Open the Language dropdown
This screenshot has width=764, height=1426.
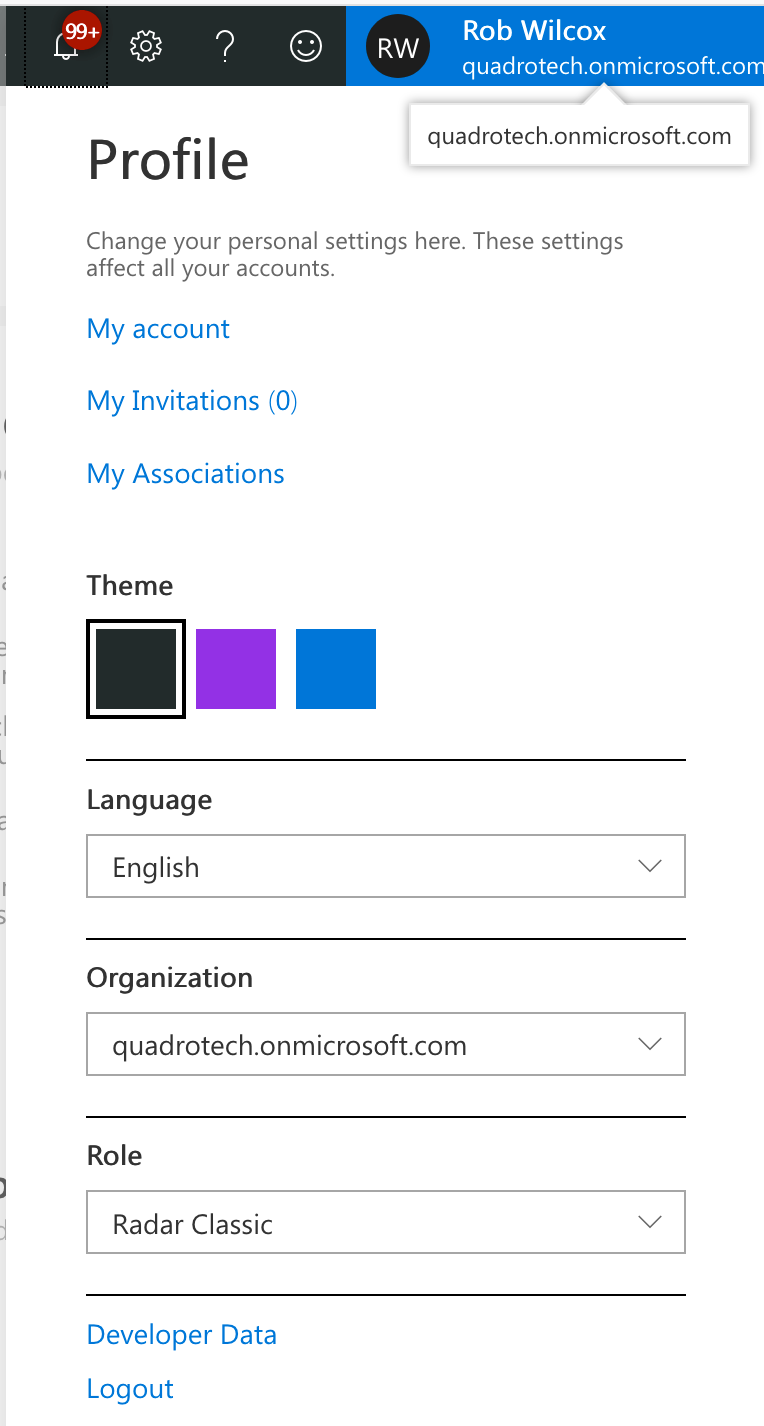point(386,866)
